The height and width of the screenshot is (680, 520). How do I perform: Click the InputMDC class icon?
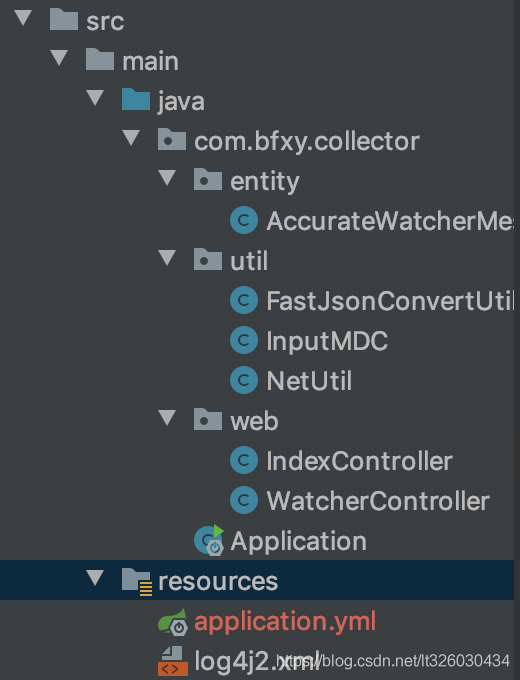pos(244,340)
